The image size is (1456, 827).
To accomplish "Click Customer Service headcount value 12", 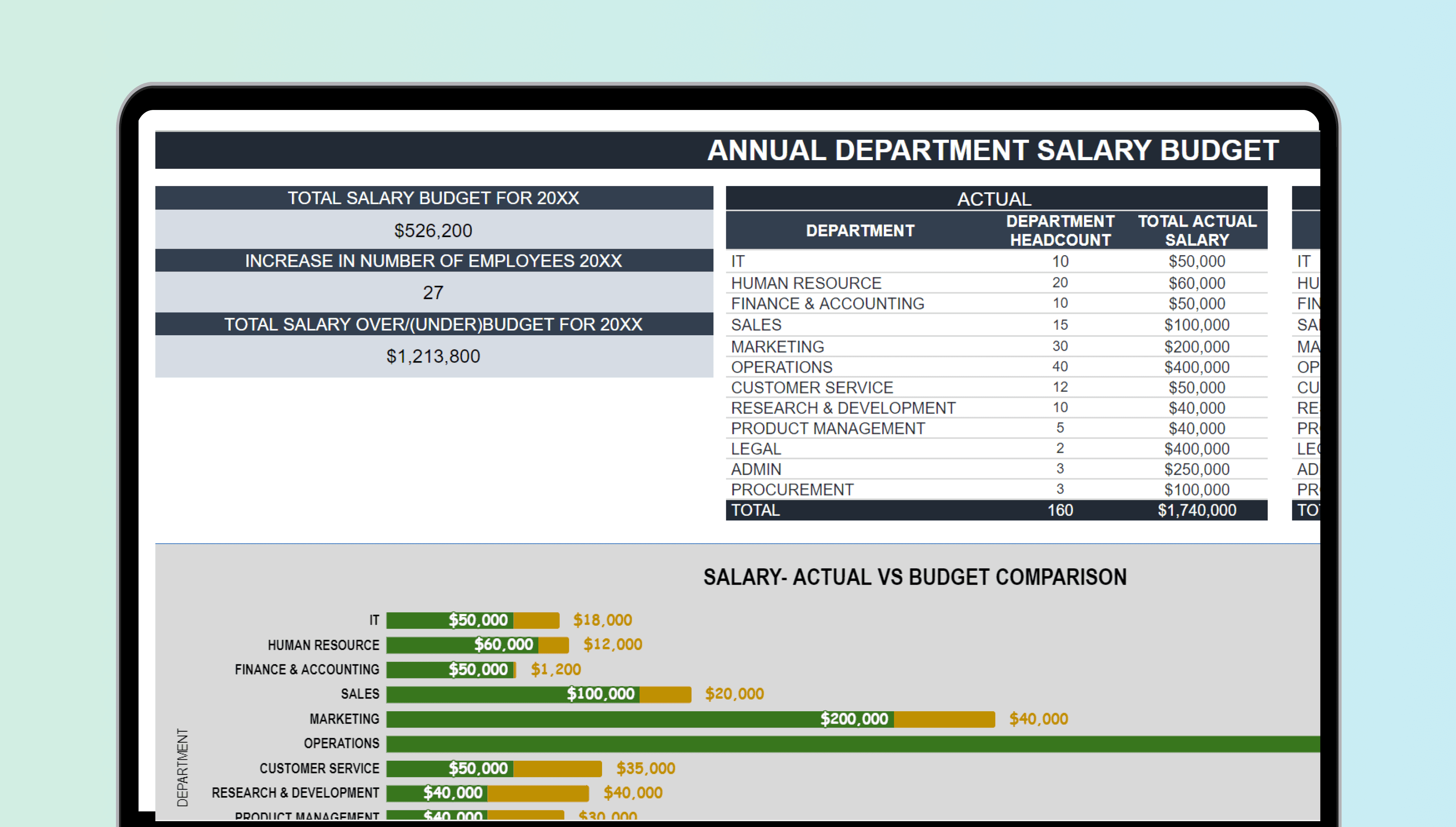I will 1060,387.
